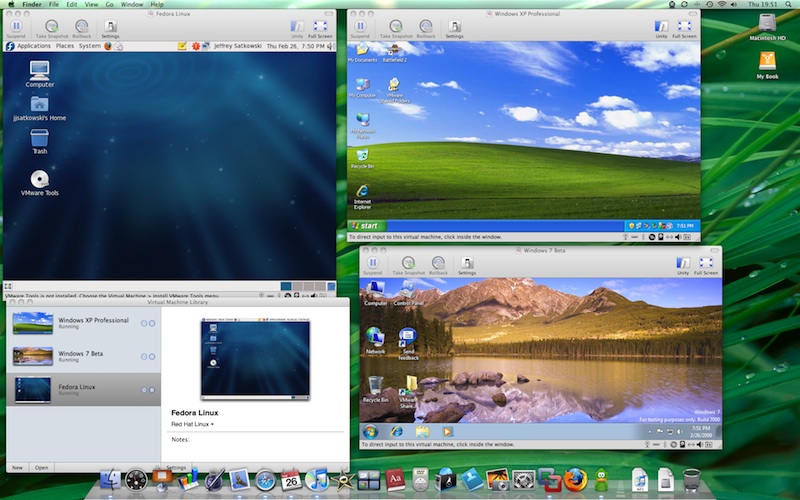Click the Open button in the Virtual Machine Library
This screenshot has height=500, width=800.
(x=41, y=467)
